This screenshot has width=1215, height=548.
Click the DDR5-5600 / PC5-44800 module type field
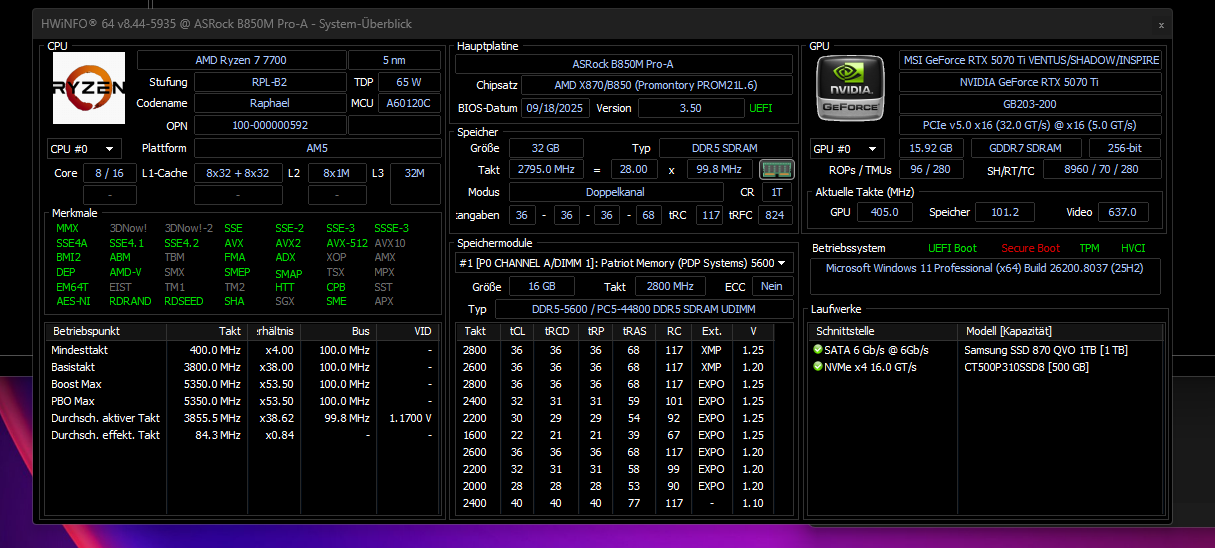pyautogui.click(x=645, y=309)
